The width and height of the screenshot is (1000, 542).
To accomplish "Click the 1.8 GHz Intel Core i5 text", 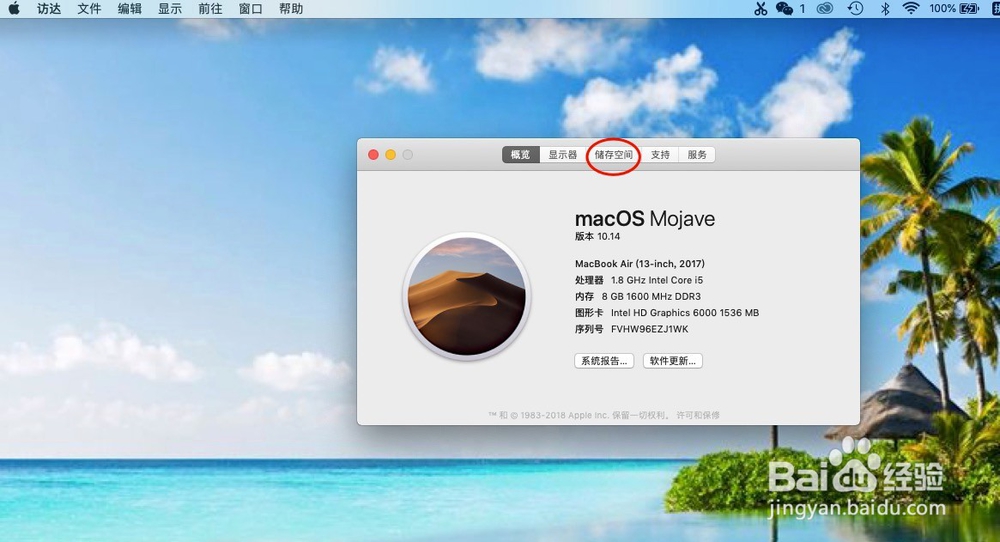I will pyautogui.click(x=657, y=280).
